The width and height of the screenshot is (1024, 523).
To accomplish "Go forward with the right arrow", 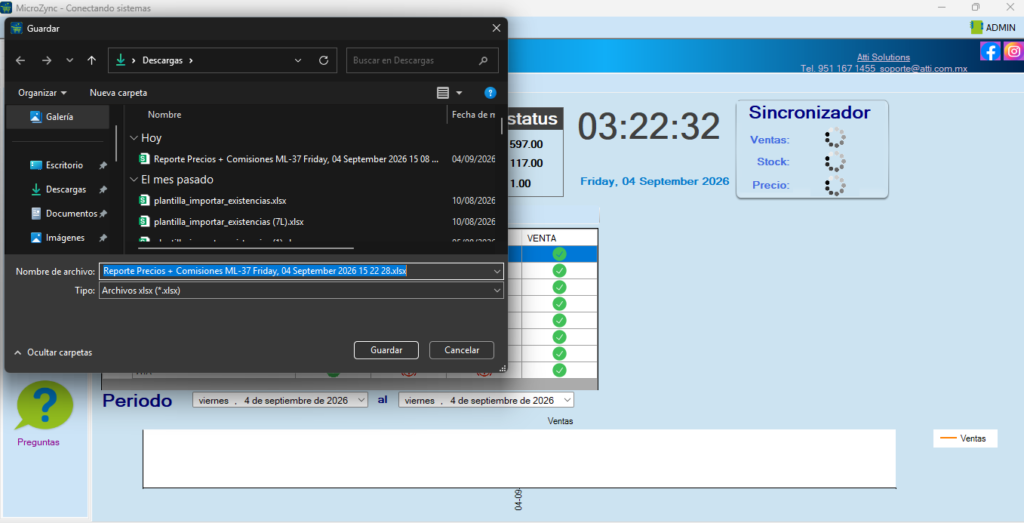I will 46,60.
